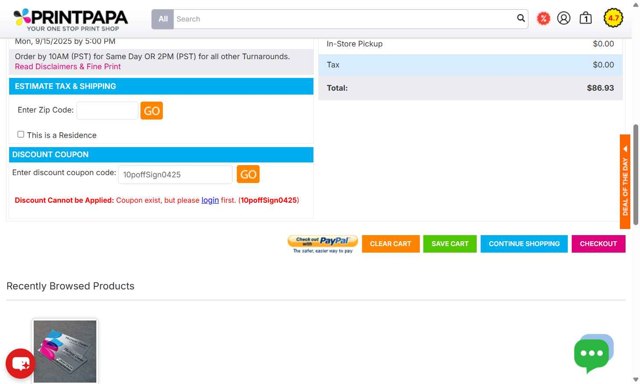This screenshot has width=640, height=384.
Task: Click the yellow 4.7 rating badge
Action: click(613, 18)
